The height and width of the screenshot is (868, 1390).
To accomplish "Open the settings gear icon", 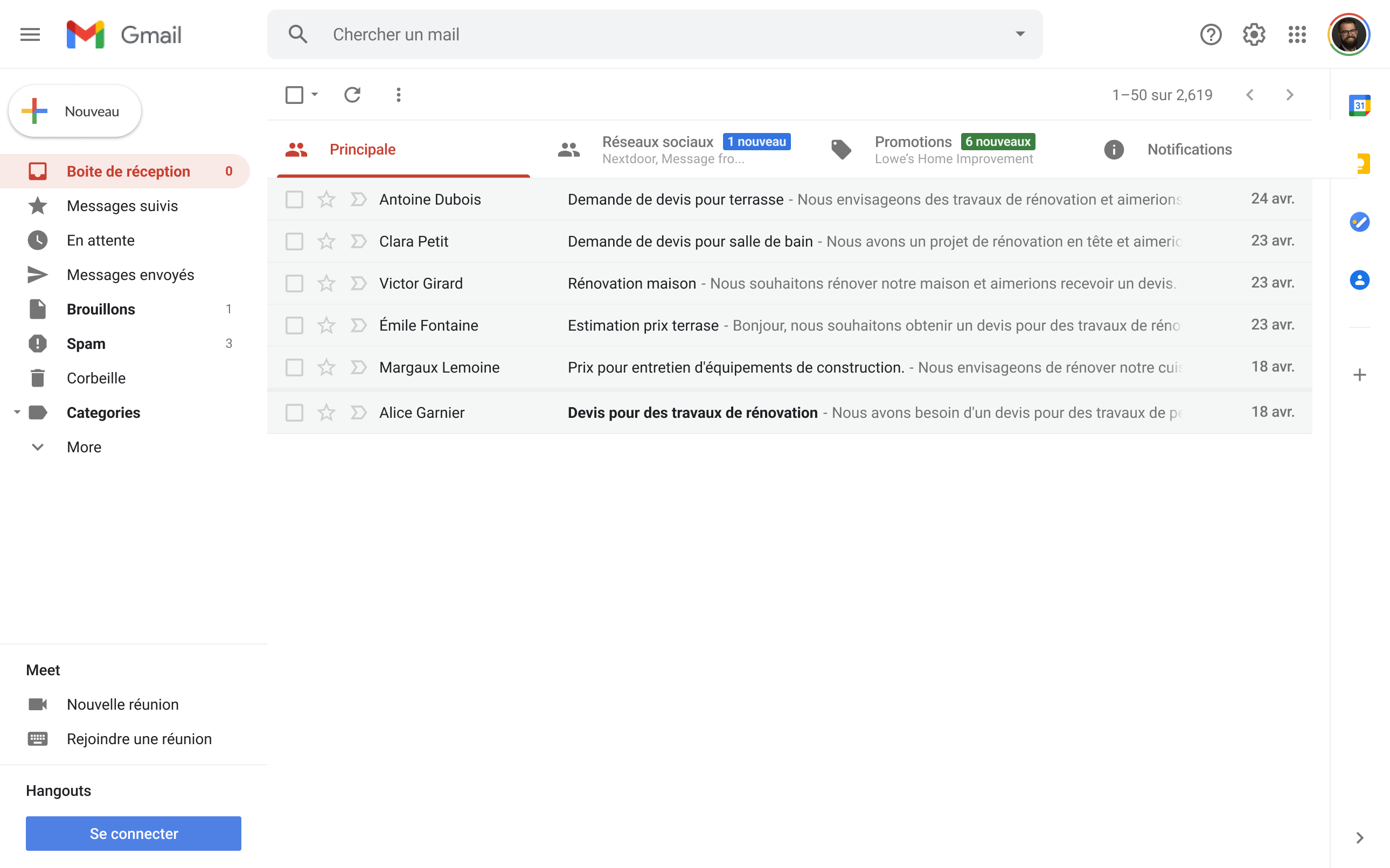I will click(1253, 34).
